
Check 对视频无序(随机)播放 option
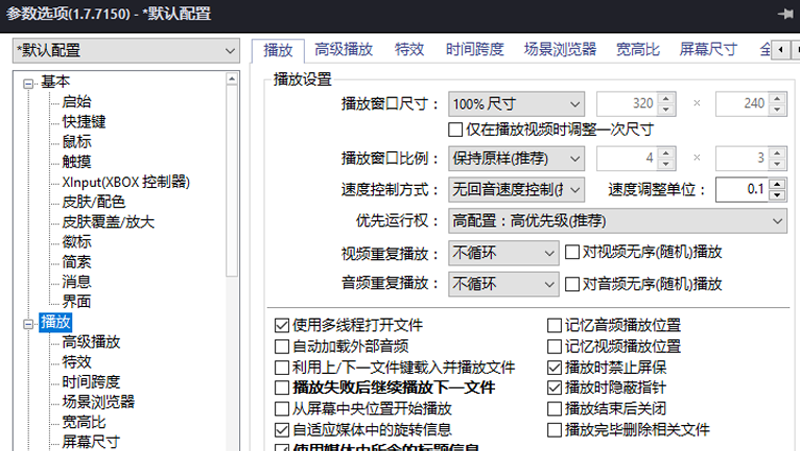tap(573, 253)
